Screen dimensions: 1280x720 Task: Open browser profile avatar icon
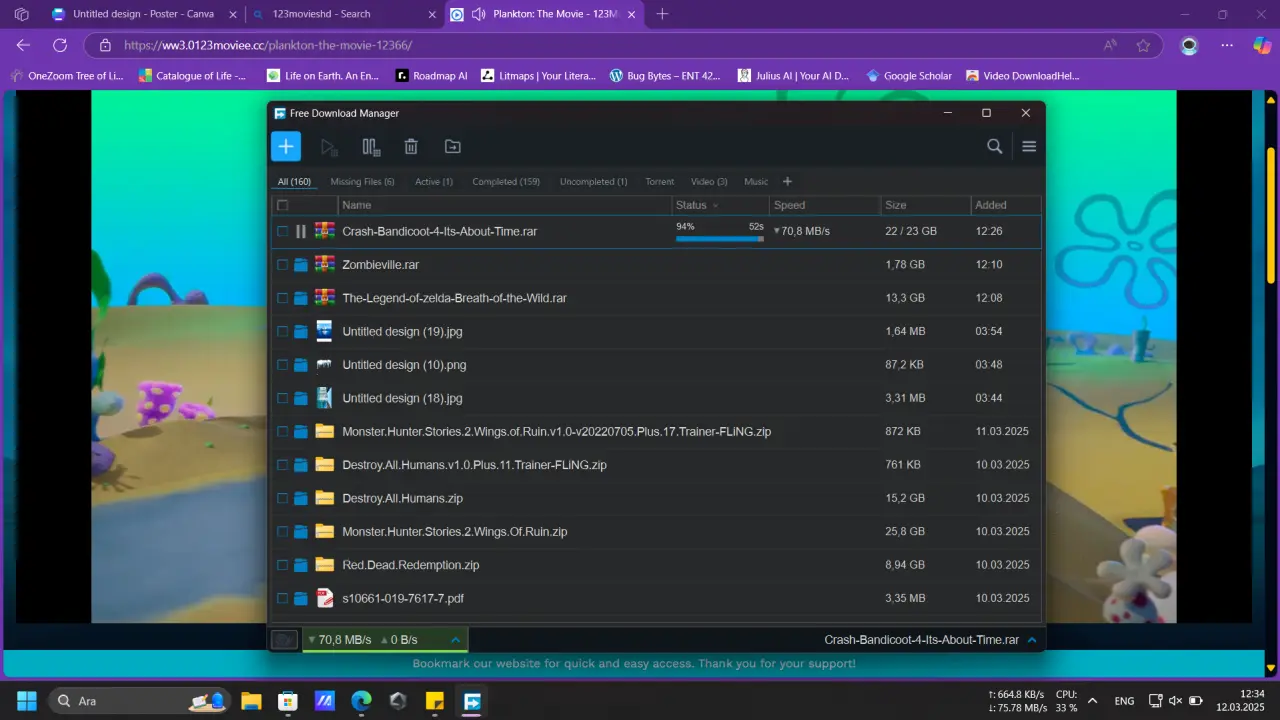(x=1189, y=45)
